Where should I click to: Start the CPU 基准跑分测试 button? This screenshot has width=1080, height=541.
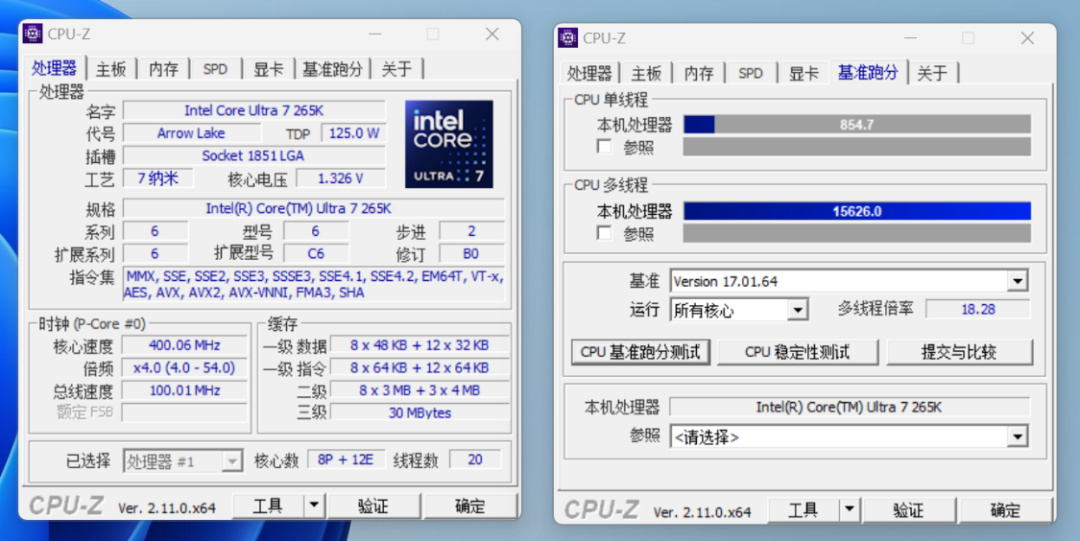coord(641,352)
